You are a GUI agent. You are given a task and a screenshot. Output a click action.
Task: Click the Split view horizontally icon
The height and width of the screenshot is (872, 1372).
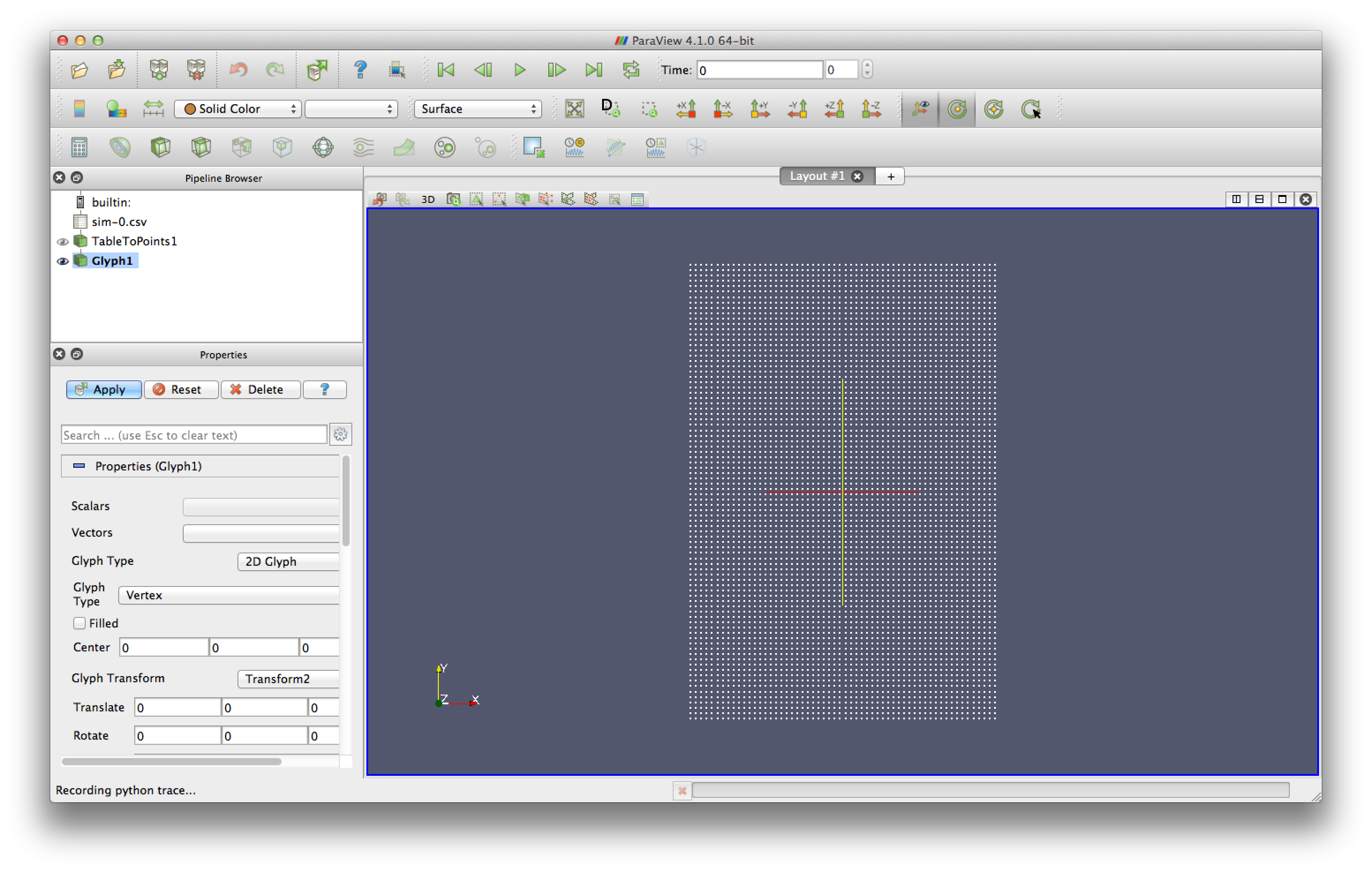[1236, 199]
